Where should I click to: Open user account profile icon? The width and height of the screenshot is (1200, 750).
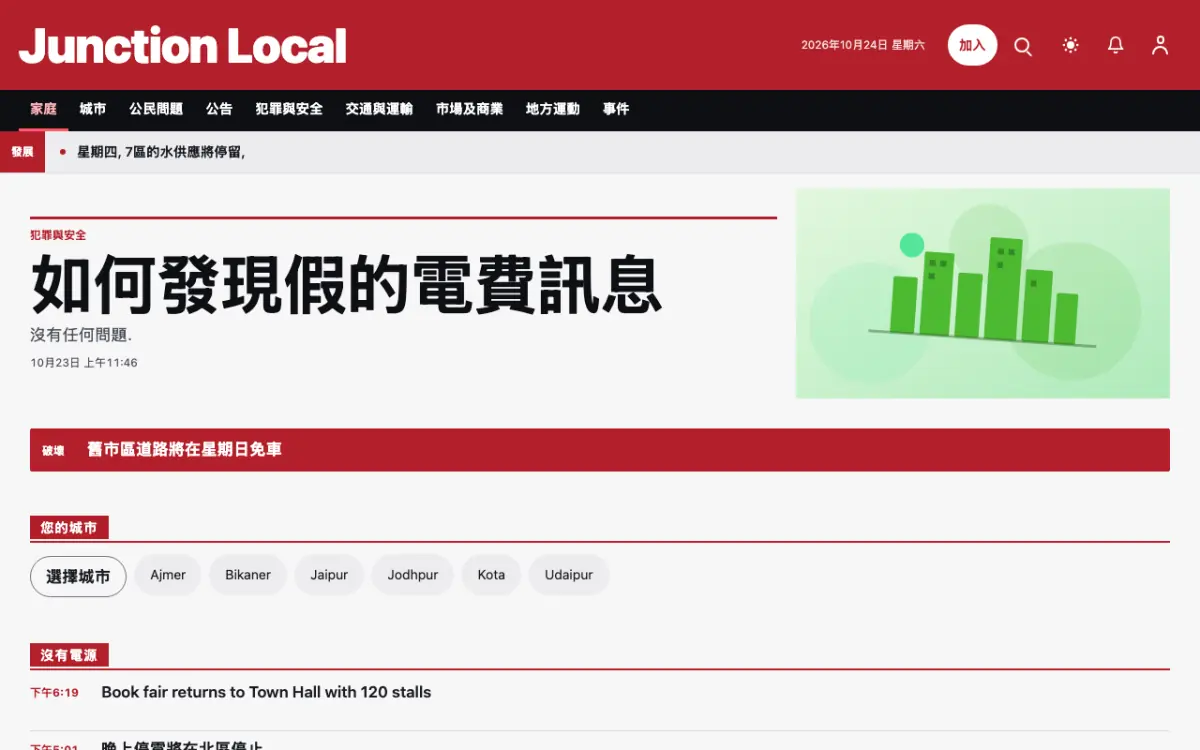[x=1160, y=46]
